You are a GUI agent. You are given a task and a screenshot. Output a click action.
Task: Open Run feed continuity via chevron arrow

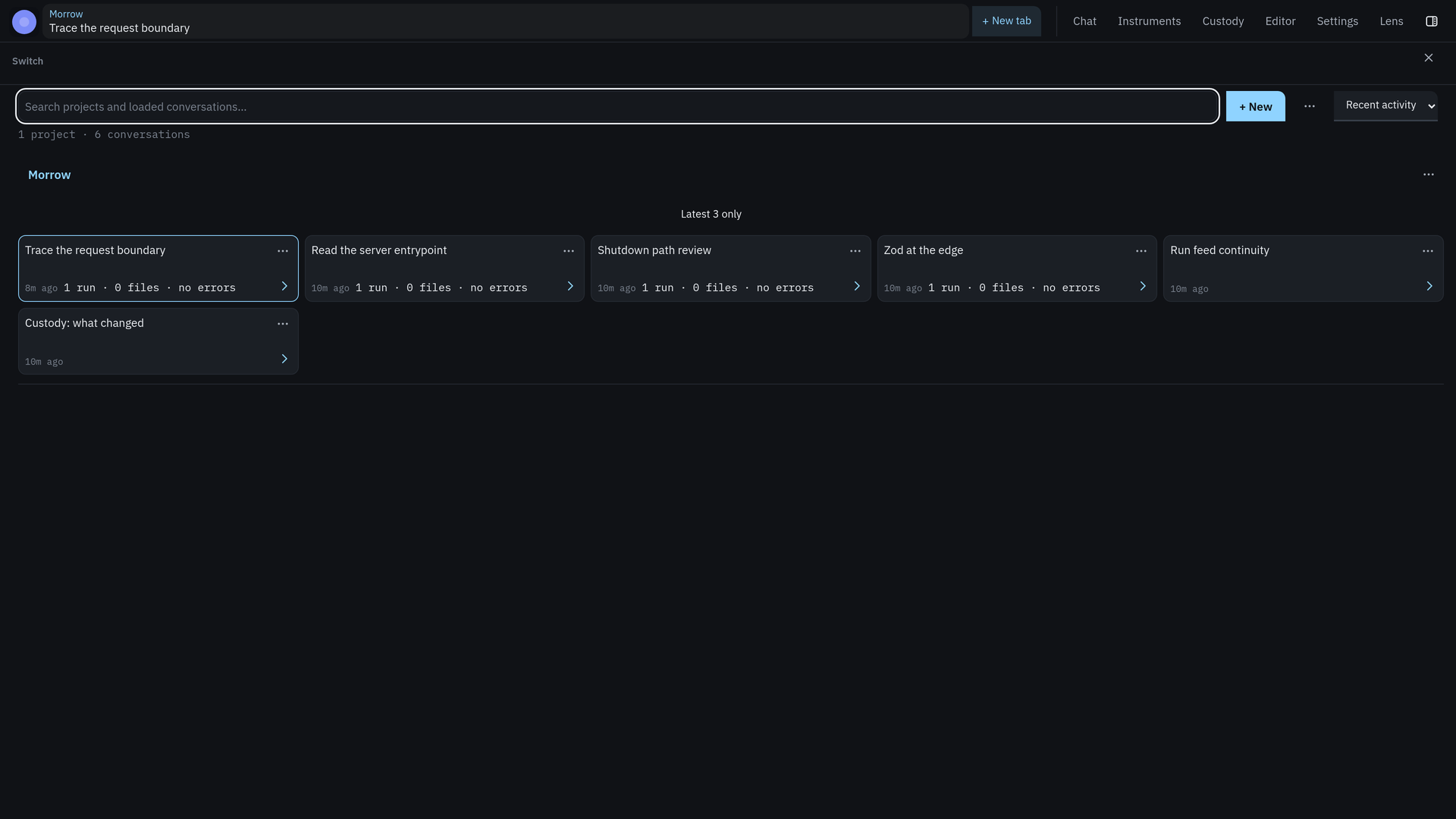point(1429,286)
